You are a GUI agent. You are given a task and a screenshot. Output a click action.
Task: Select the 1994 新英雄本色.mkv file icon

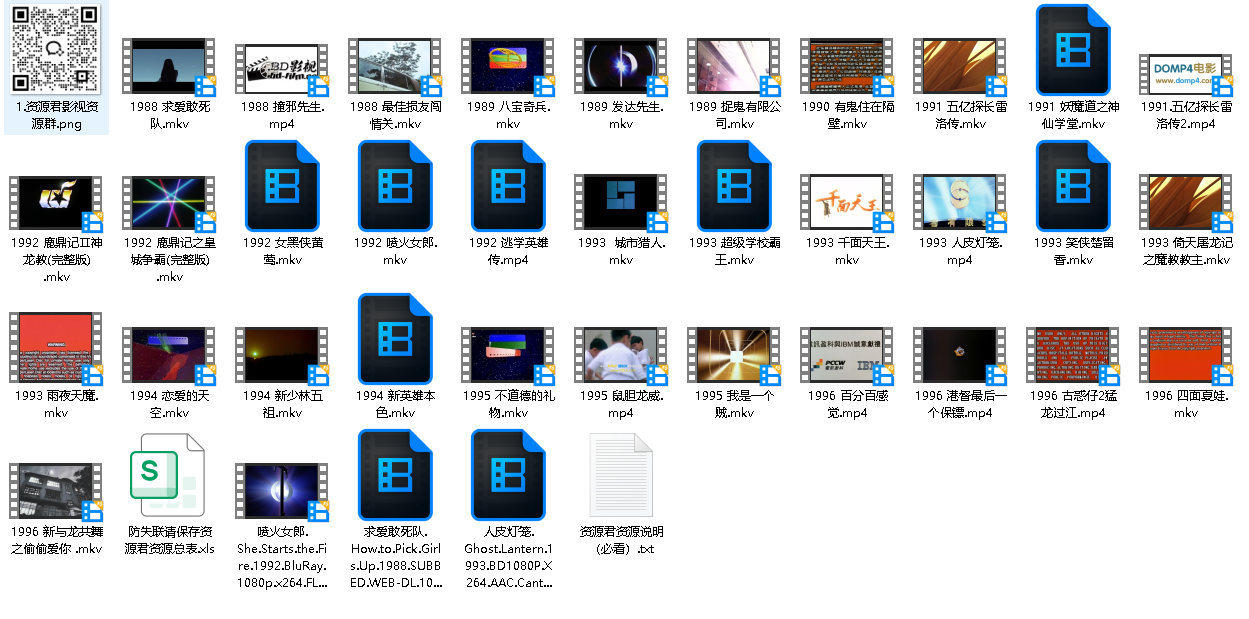(x=394, y=339)
